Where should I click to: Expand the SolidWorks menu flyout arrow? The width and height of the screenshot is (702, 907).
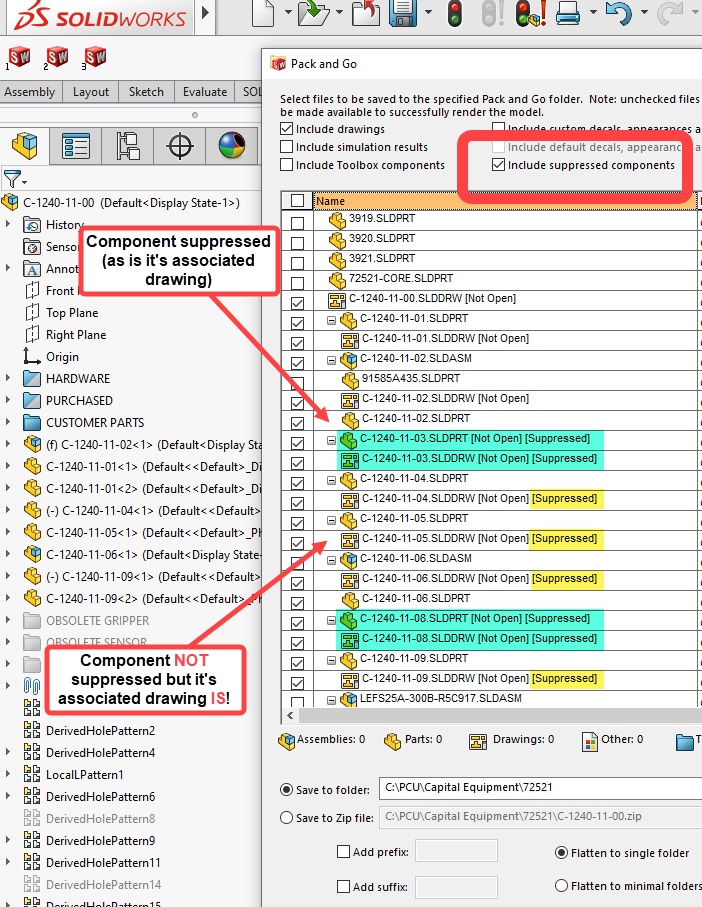pos(205,12)
